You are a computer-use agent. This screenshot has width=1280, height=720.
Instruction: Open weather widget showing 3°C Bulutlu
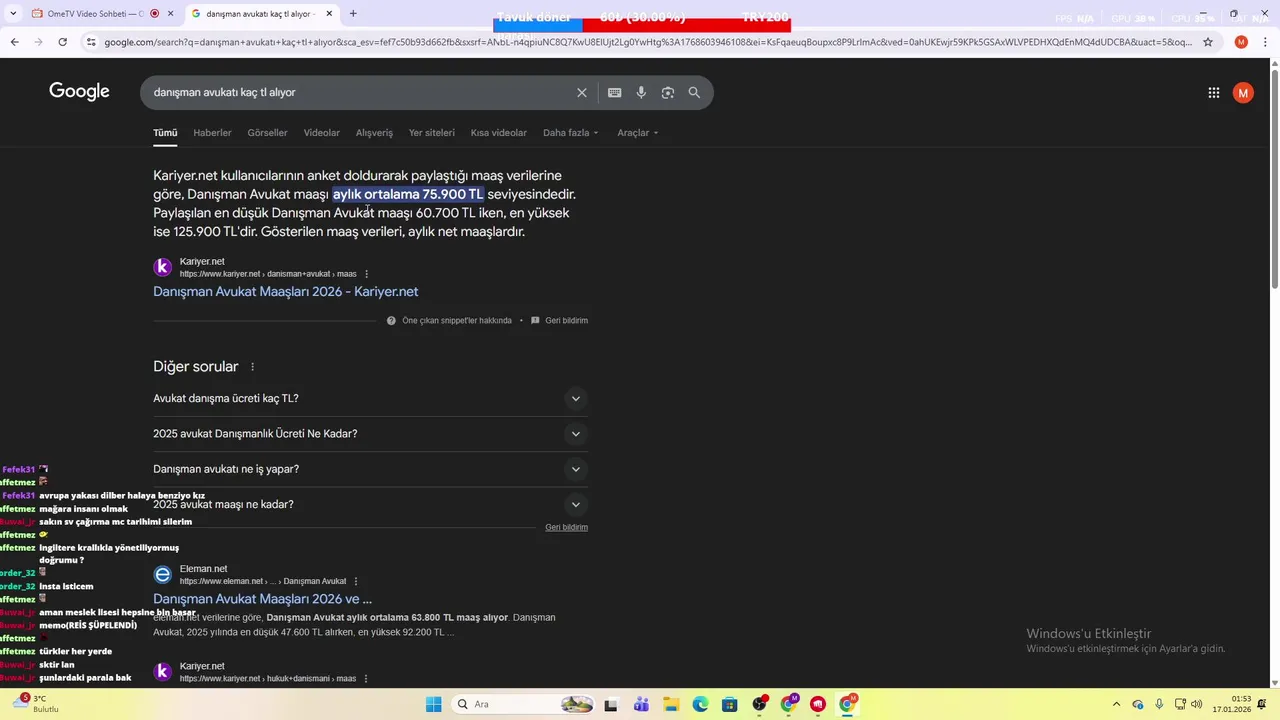(x=36, y=704)
